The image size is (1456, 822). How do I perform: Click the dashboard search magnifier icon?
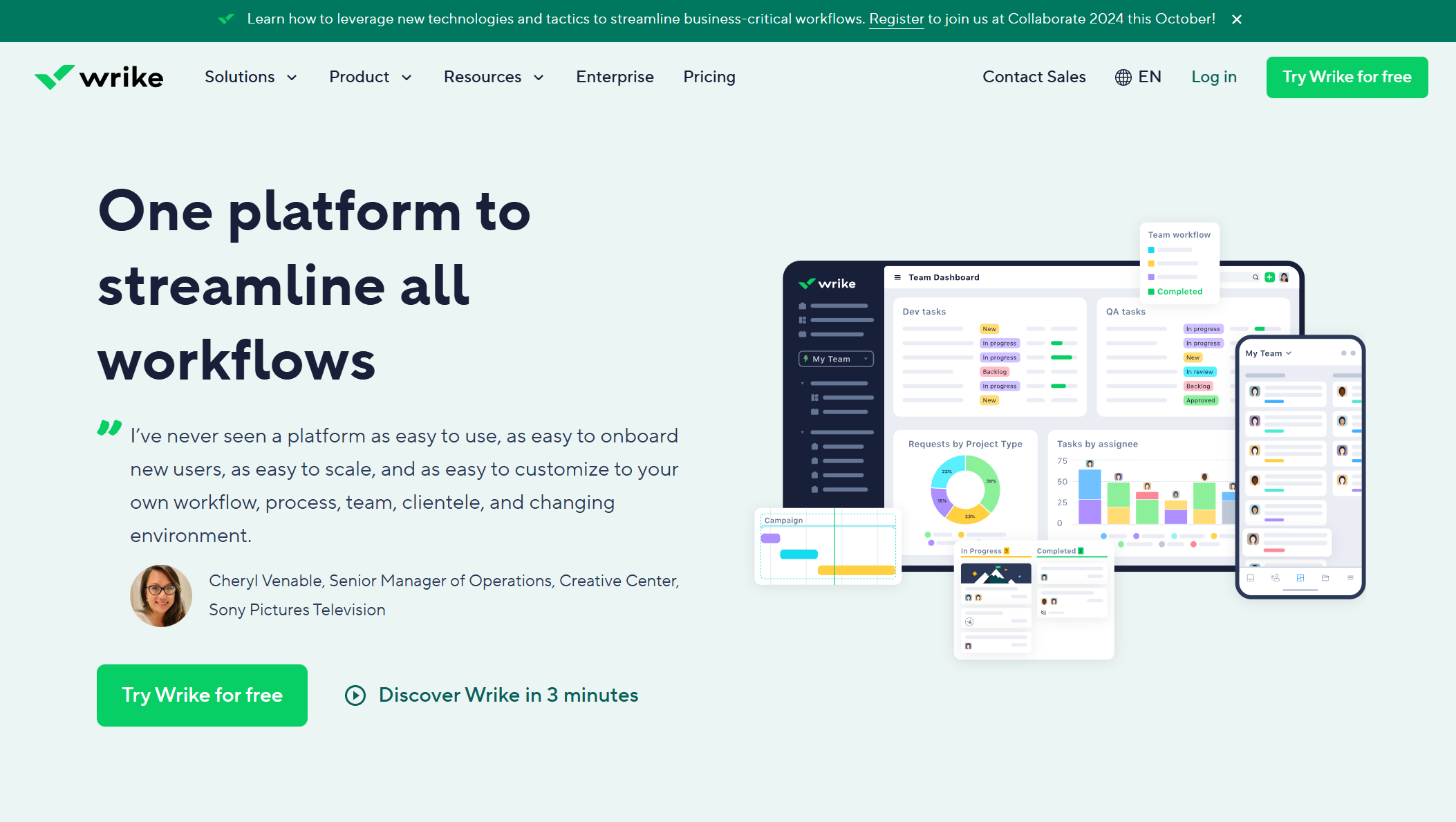(1256, 277)
